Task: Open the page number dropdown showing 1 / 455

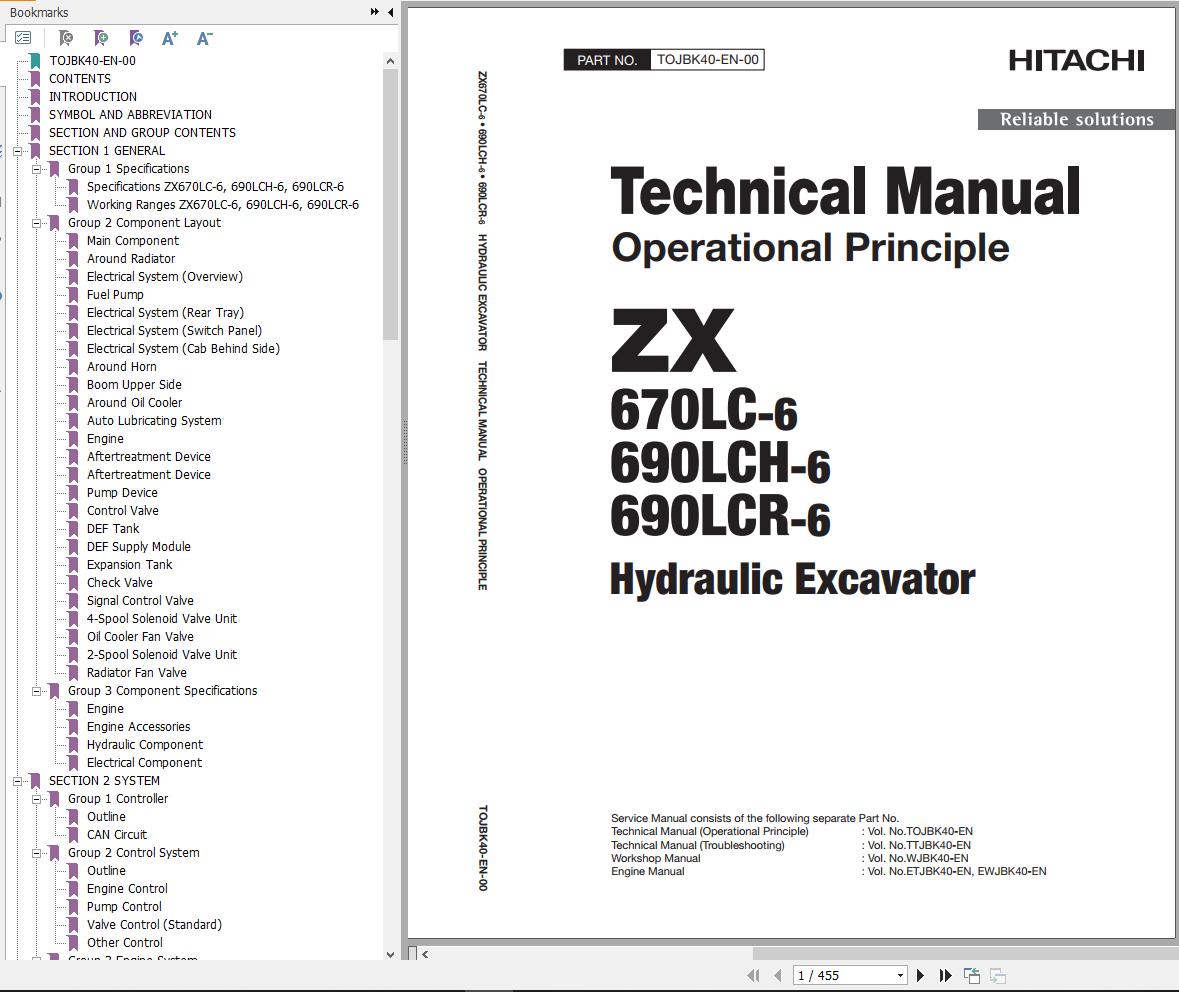Action: tap(900, 975)
